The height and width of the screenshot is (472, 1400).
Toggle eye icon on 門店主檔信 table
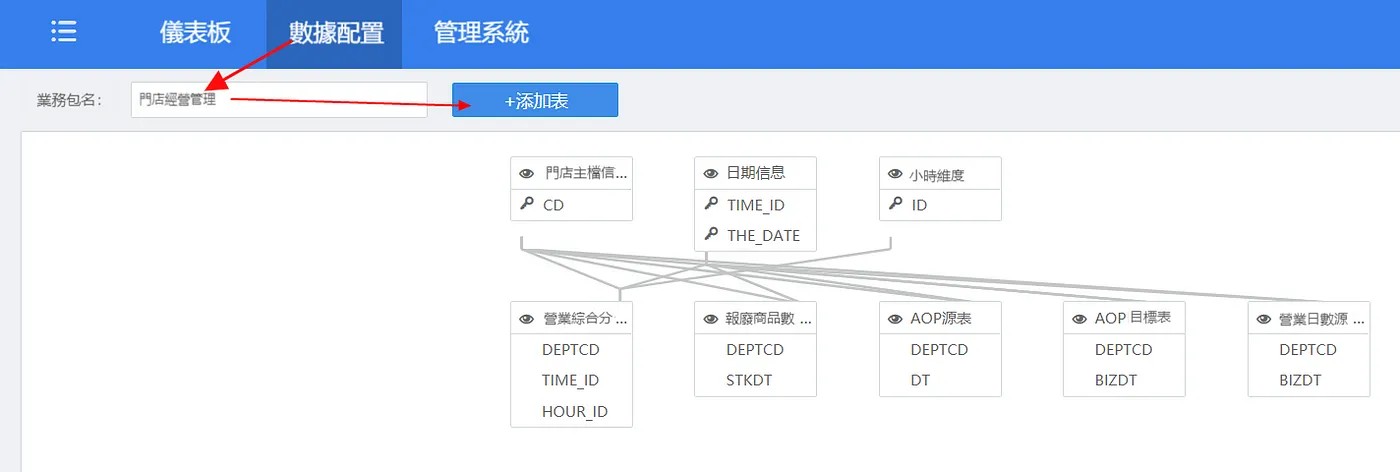pos(527,173)
